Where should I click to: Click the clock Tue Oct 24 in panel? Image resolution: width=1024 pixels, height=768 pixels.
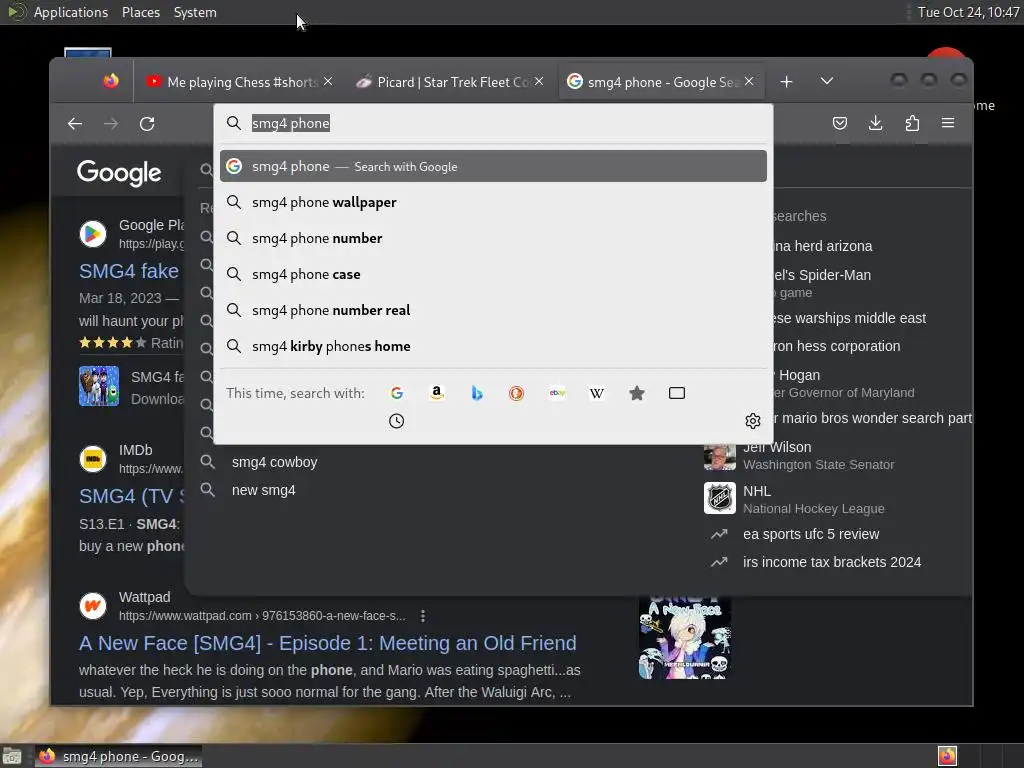(x=968, y=12)
